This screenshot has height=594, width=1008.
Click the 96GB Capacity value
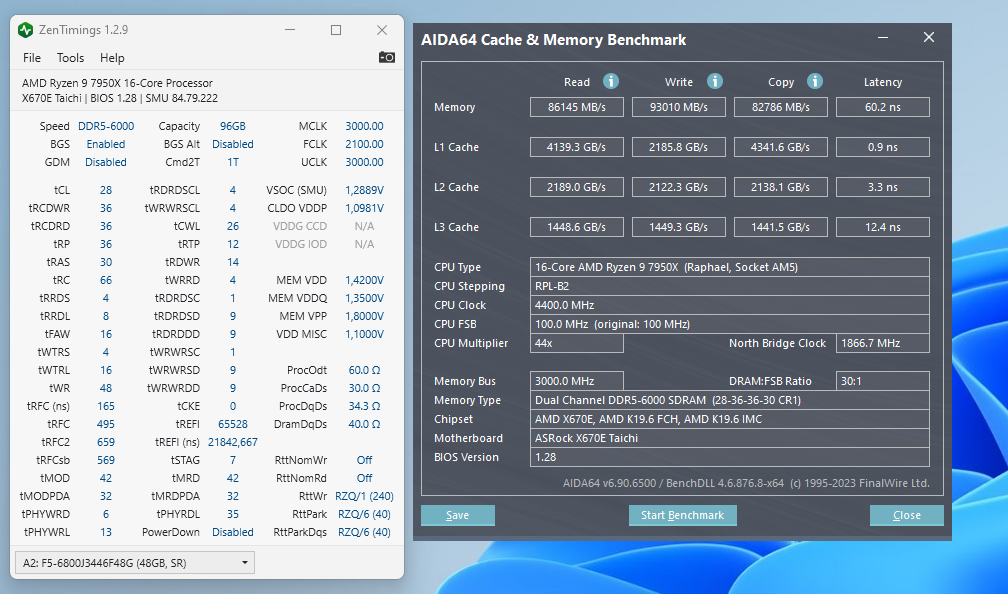click(x=233, y=126)
